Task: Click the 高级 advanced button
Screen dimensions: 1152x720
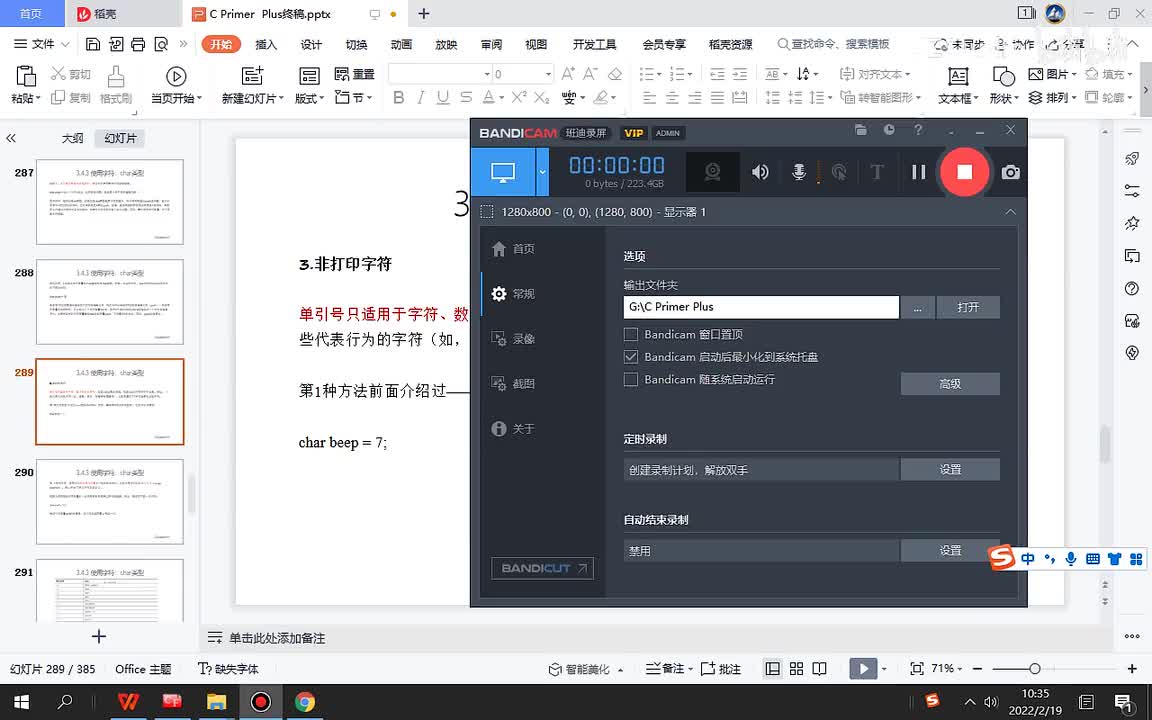Action: [x=950, y=384]
